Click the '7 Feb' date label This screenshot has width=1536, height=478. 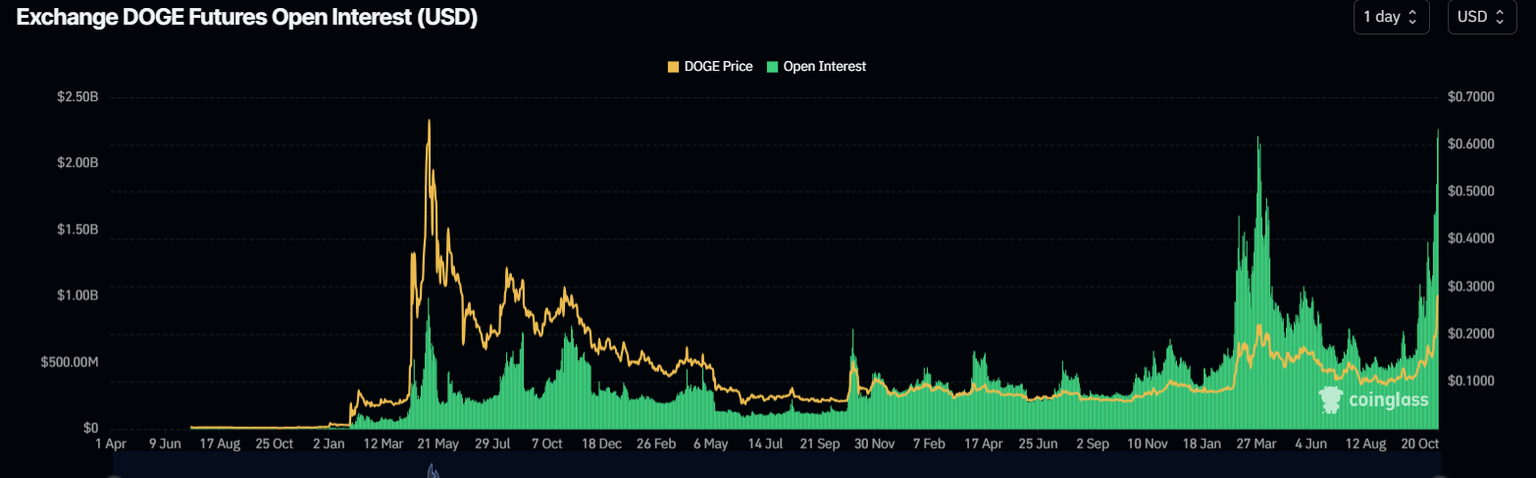coord(928,443)
